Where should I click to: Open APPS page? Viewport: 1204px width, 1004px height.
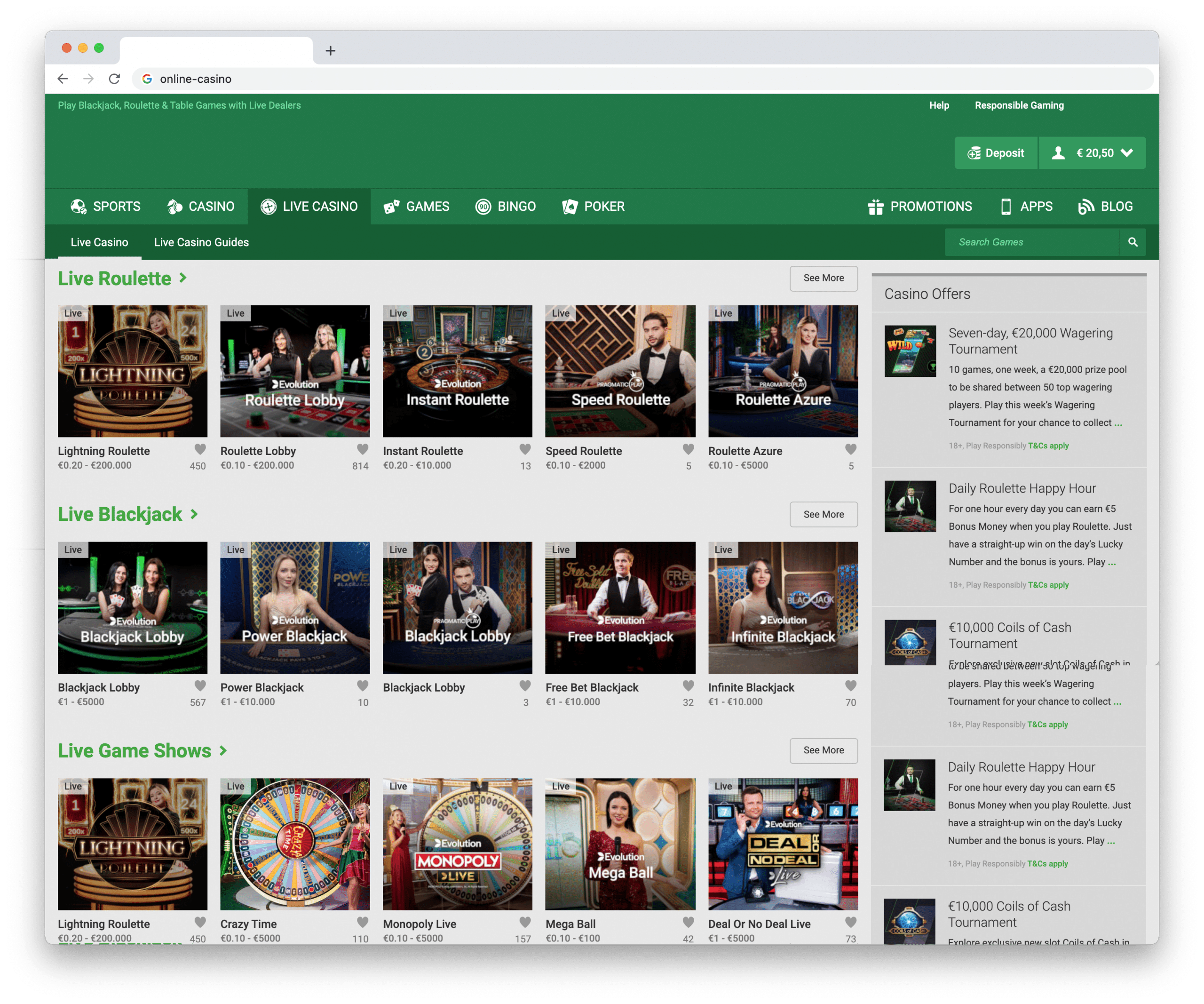[x=1026, y=207]
